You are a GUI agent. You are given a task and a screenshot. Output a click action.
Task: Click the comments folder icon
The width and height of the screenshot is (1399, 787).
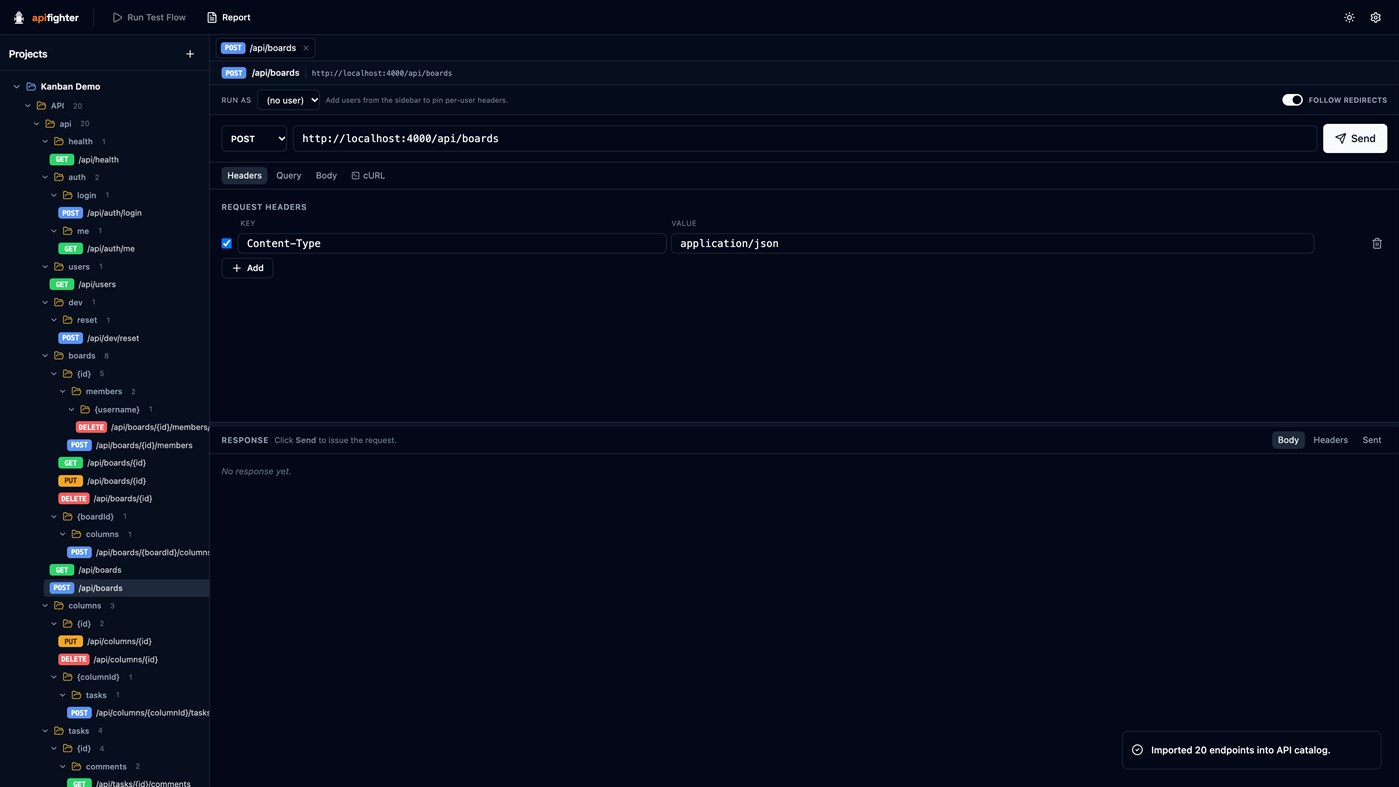click(76, 767)
